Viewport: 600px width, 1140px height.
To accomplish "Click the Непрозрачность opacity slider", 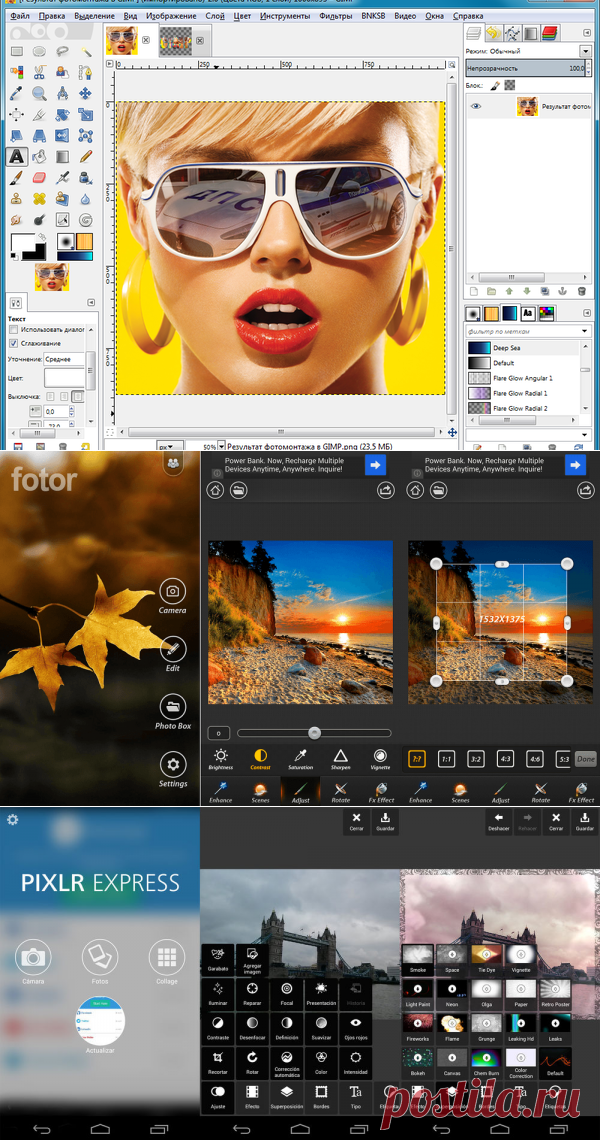I will tap(528, 68).
